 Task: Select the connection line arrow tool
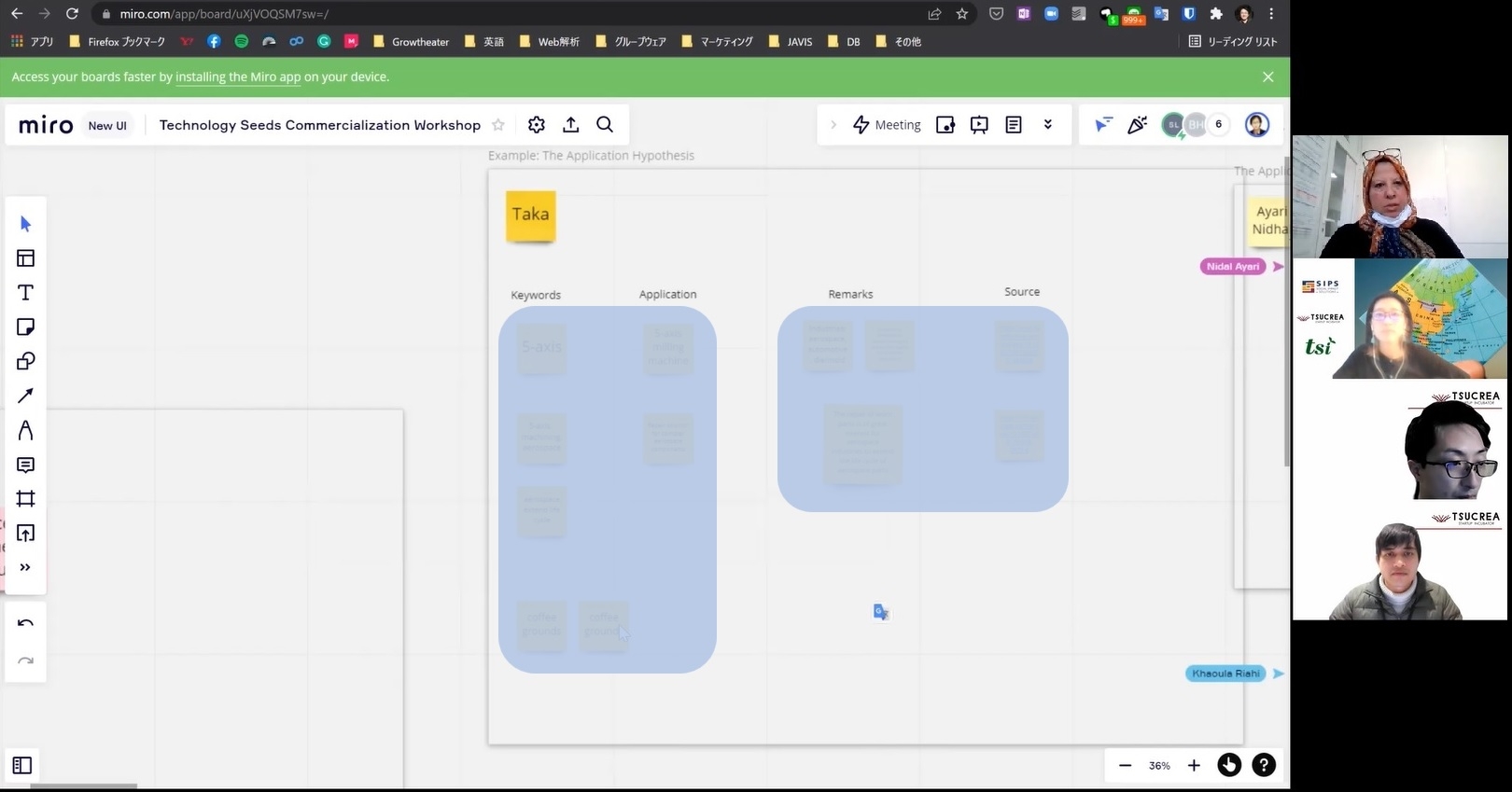pyautogui.click(x=25, y=396)
